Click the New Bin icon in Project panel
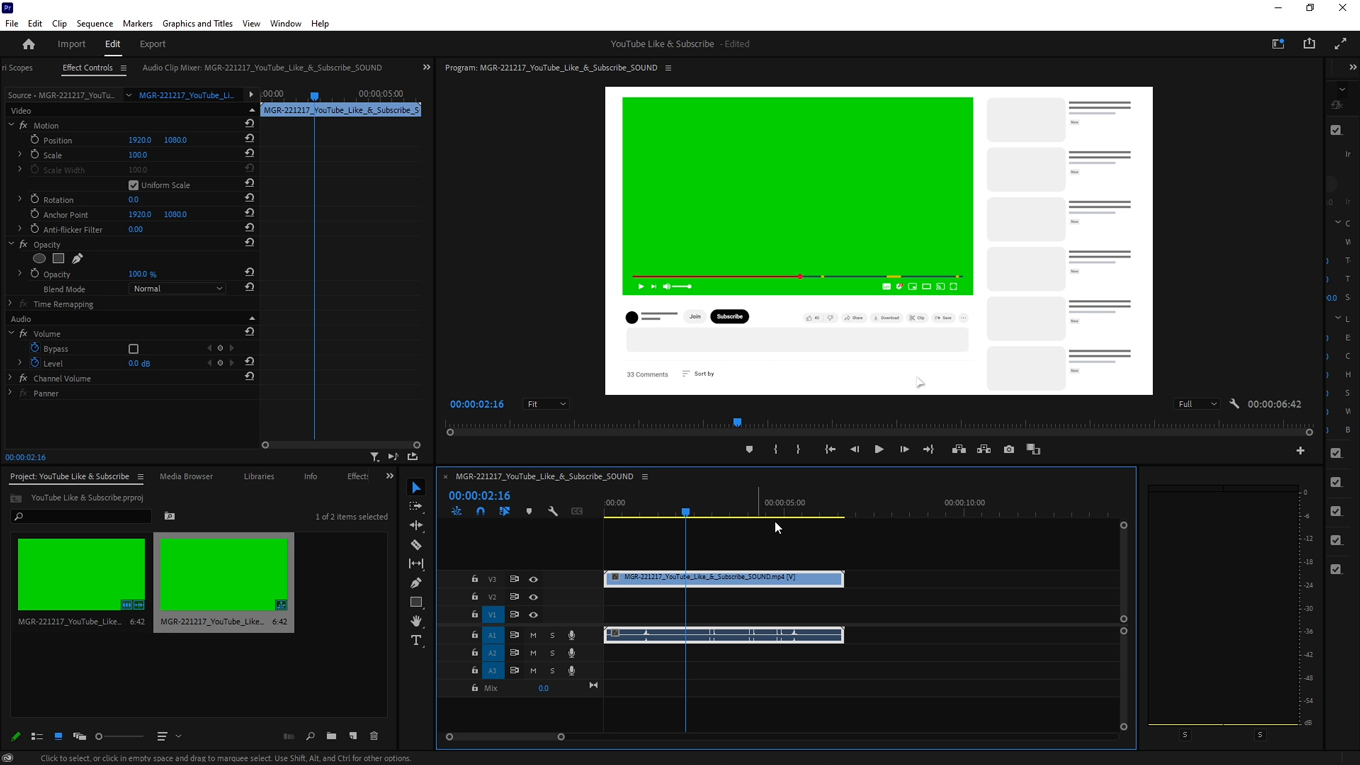Screen dimensions: 1360x765 point(331,736)
